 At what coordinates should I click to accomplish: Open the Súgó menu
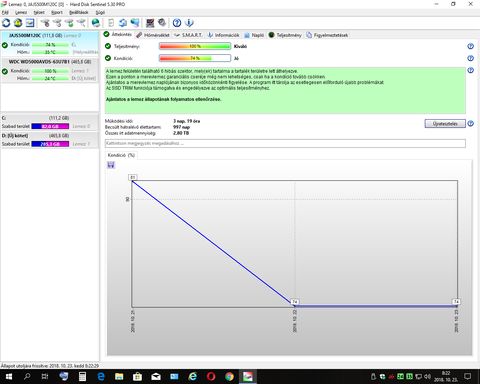pyautogui.click(x=100, y=12)
